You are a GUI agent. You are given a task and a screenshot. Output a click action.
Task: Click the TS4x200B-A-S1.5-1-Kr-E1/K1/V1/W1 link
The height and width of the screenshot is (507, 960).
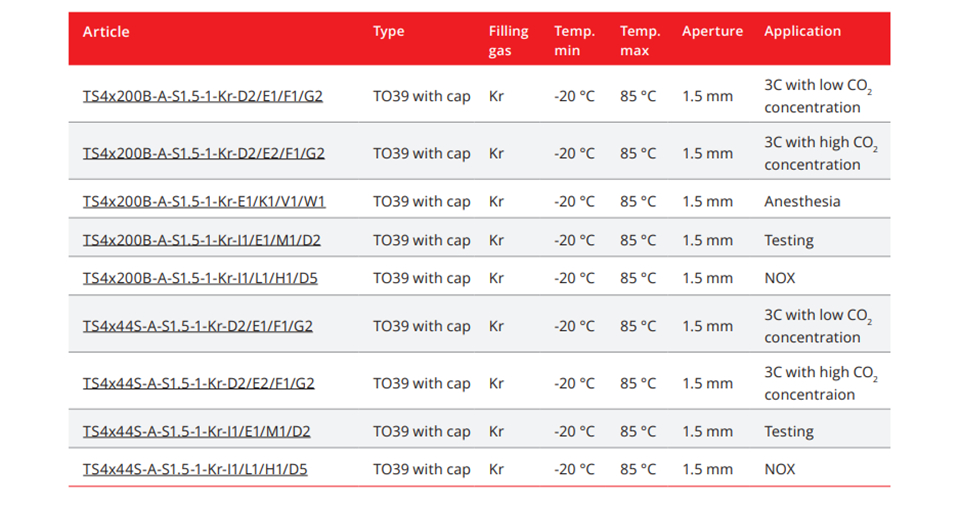point(203,202)
